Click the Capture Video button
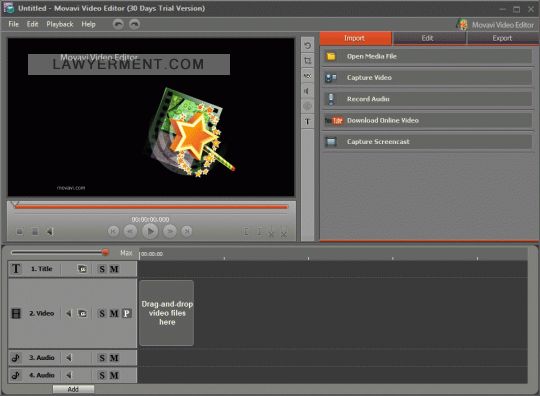Image resolution: width=540 pixels, height=396 pixels. (x=427, y=78)
